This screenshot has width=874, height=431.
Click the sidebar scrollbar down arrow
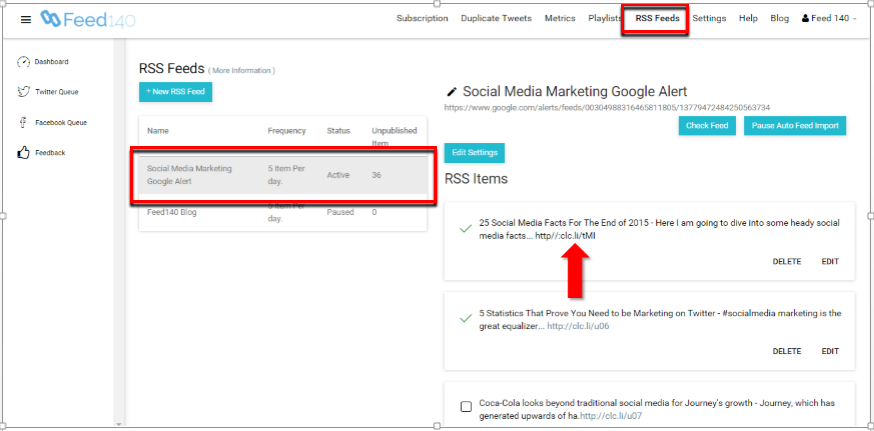[x=119, y=424]
